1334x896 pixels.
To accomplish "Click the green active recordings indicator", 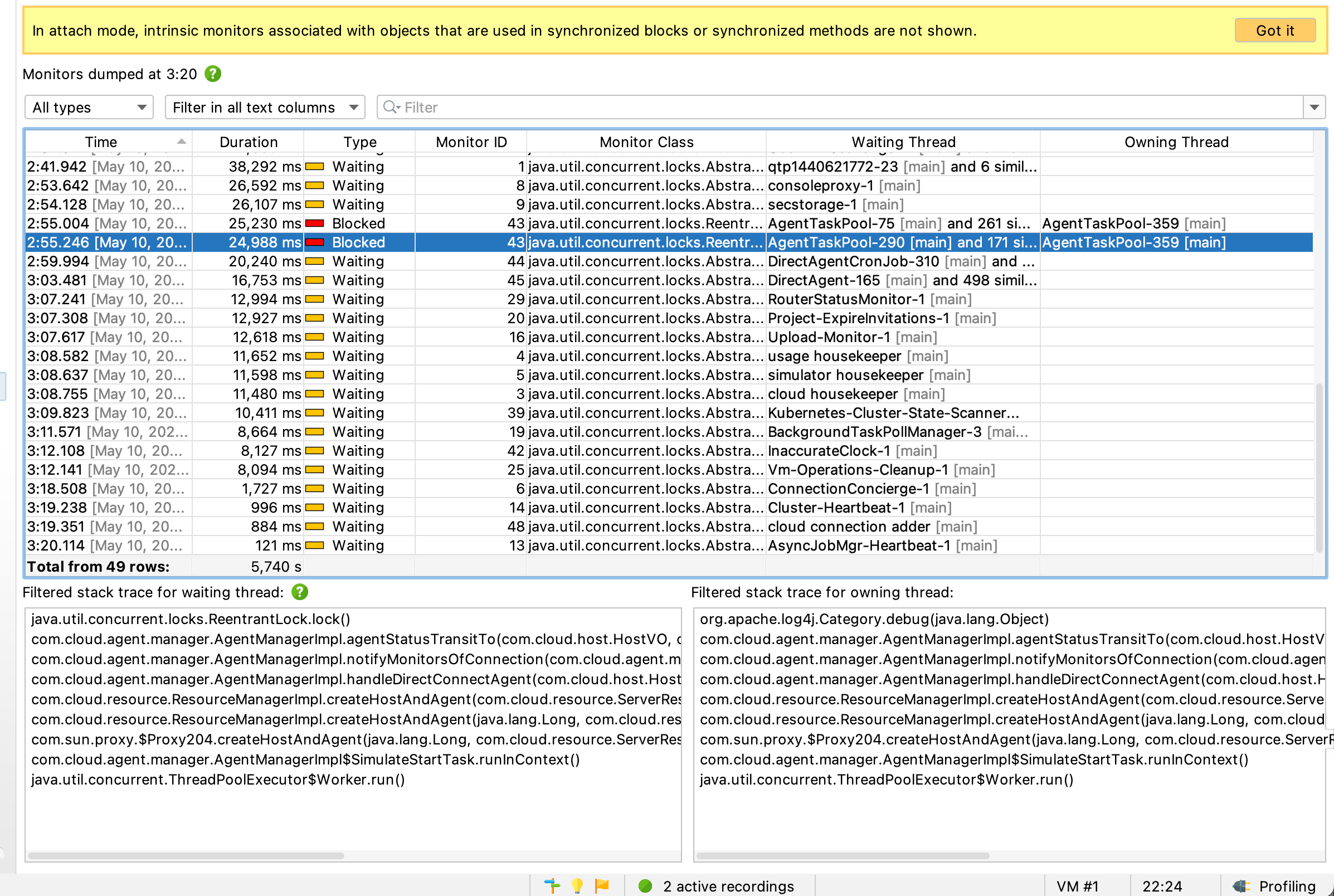I will click(x=645, y=886).
